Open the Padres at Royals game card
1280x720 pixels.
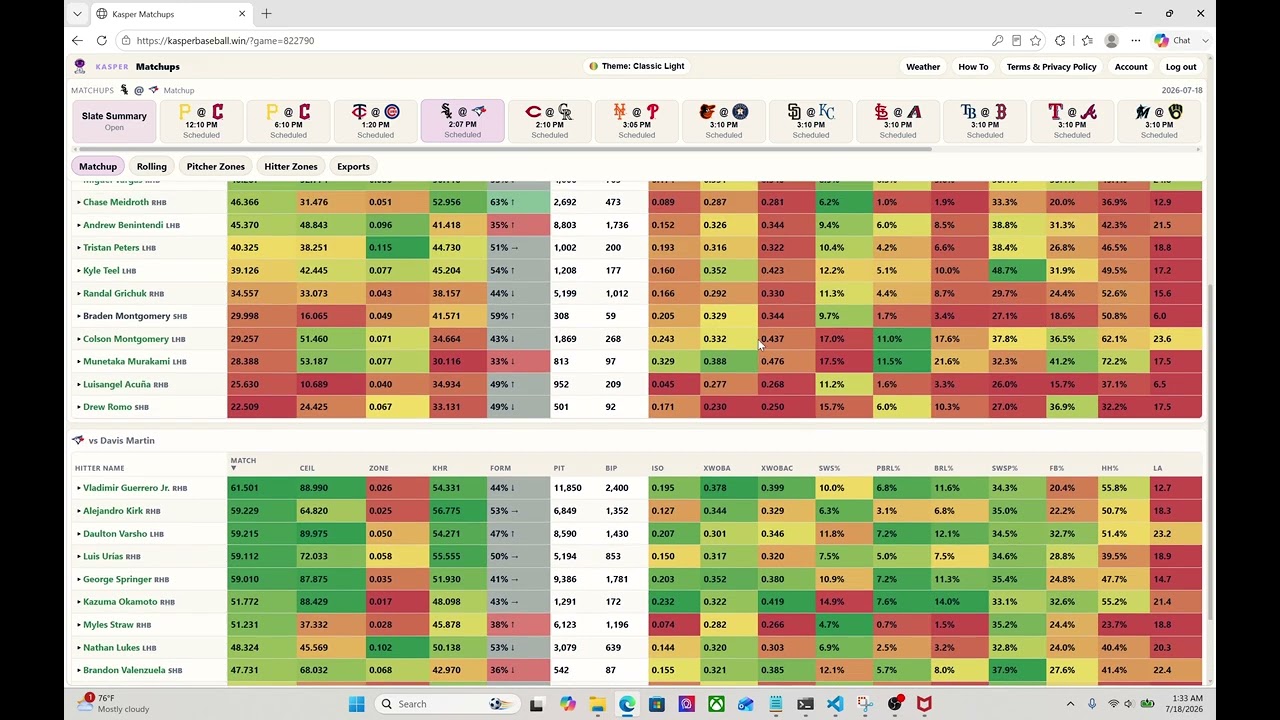point(810,121)
